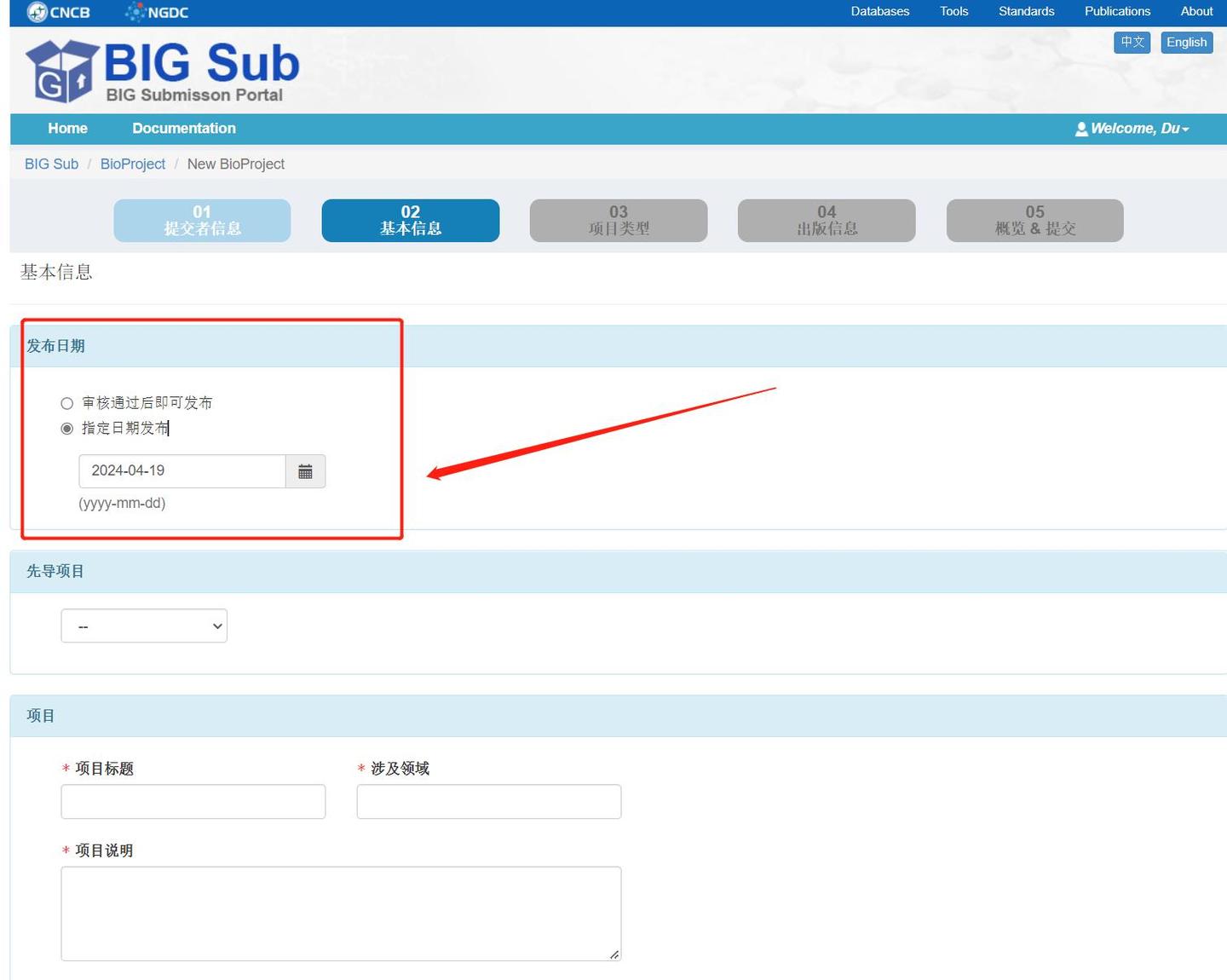
Task: Focus the 项目标题 text field
Action: coord(193,802)
